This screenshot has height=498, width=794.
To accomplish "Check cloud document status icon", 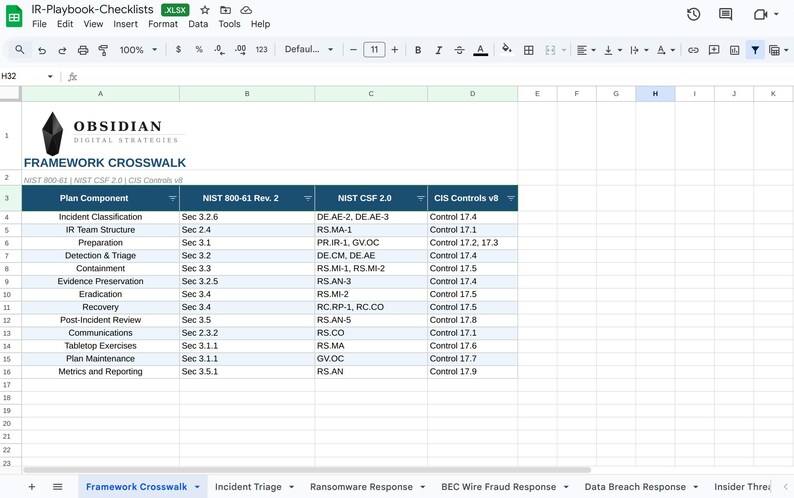I will click(246, 10).
